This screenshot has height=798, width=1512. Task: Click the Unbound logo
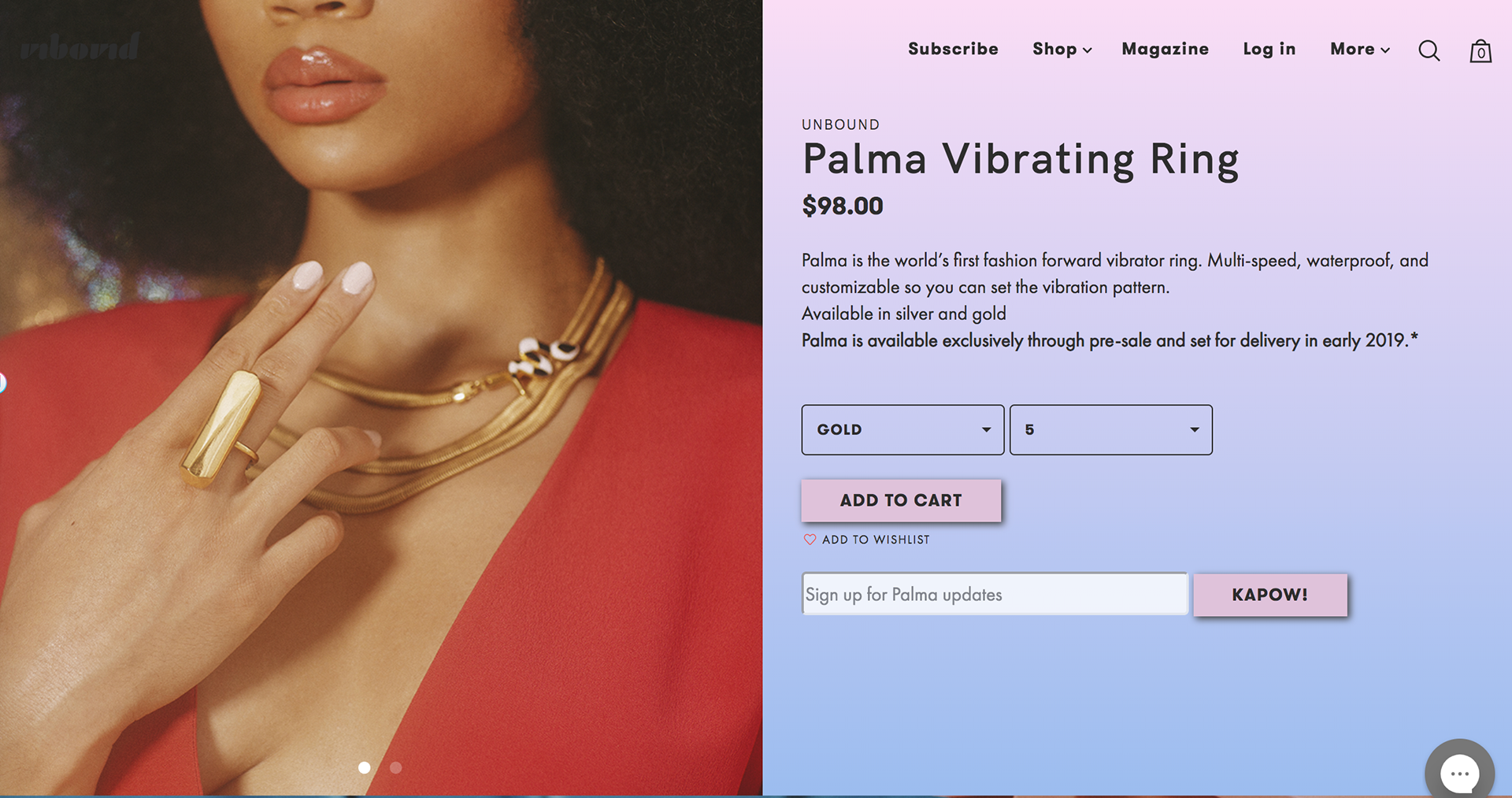pyautogui.click(x=80, y=48)
